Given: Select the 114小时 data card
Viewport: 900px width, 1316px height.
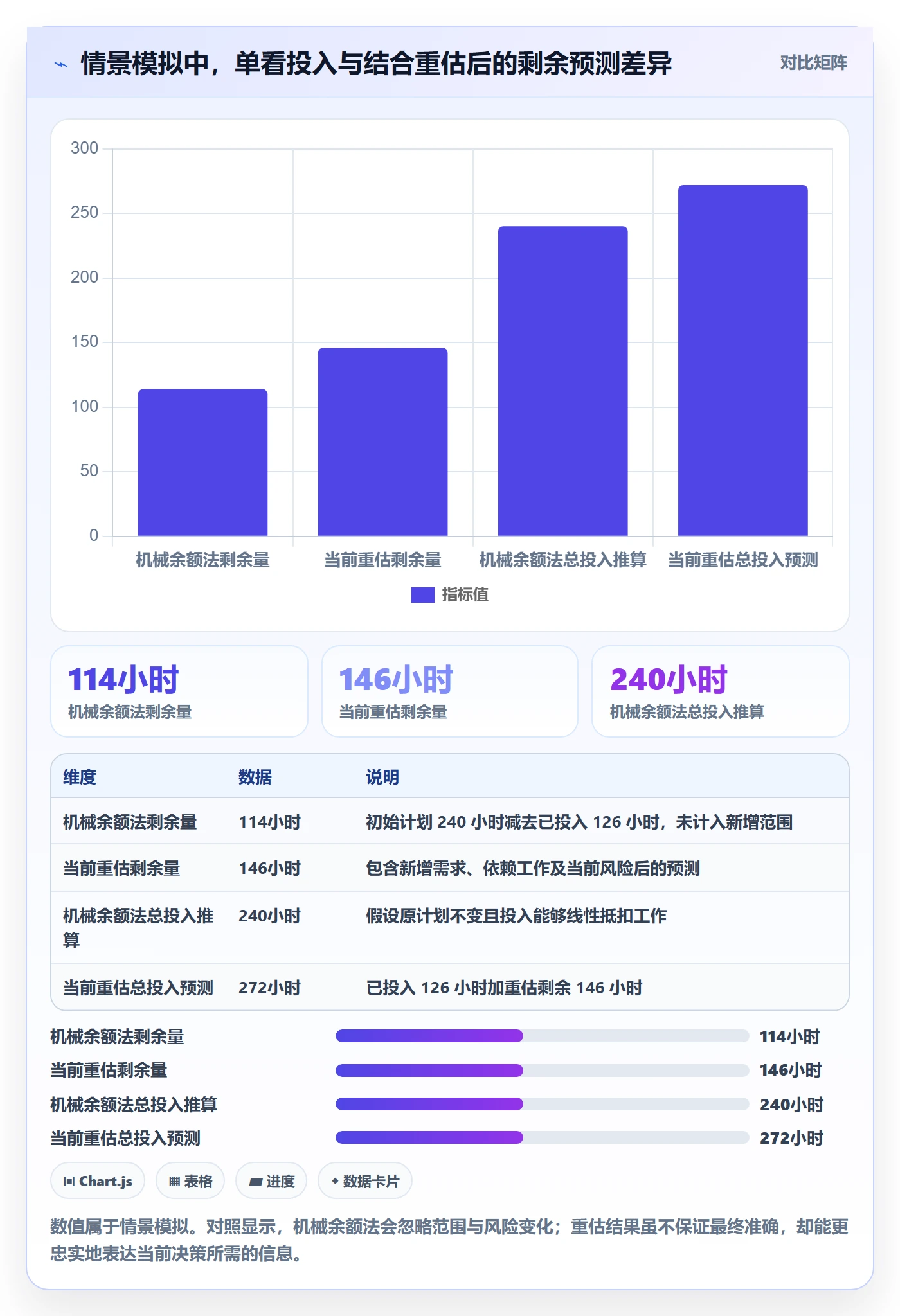Looking at the screenshot, I should click(x=179, y=691).
